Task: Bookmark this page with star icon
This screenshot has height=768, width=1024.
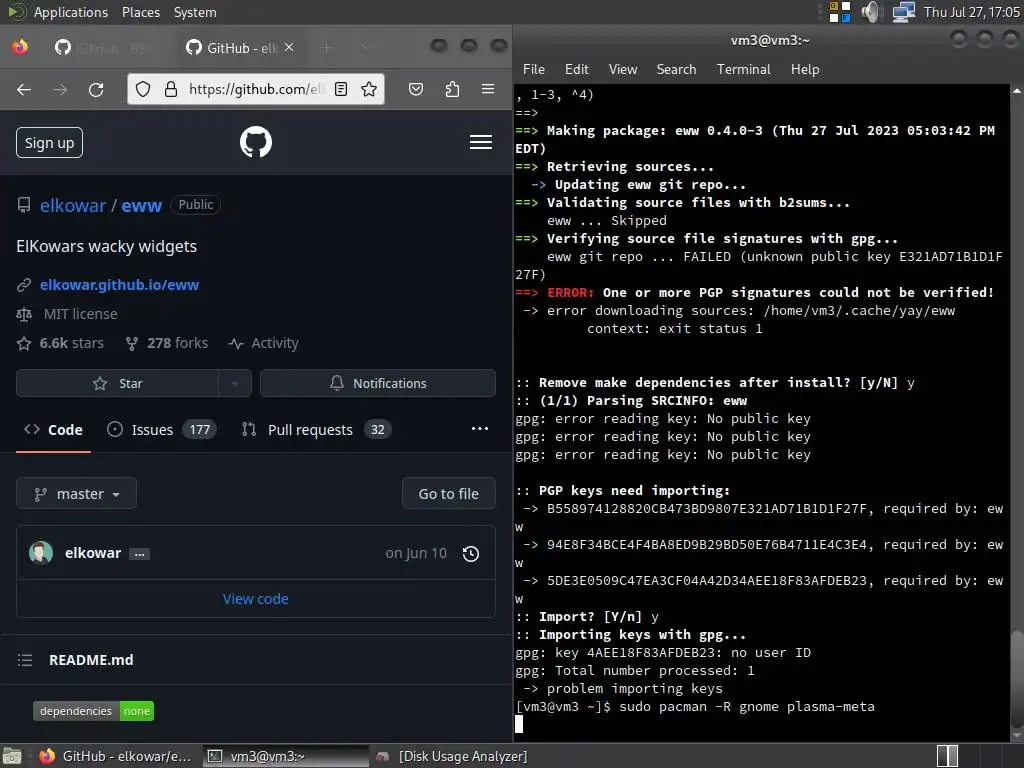Action: 369,89
